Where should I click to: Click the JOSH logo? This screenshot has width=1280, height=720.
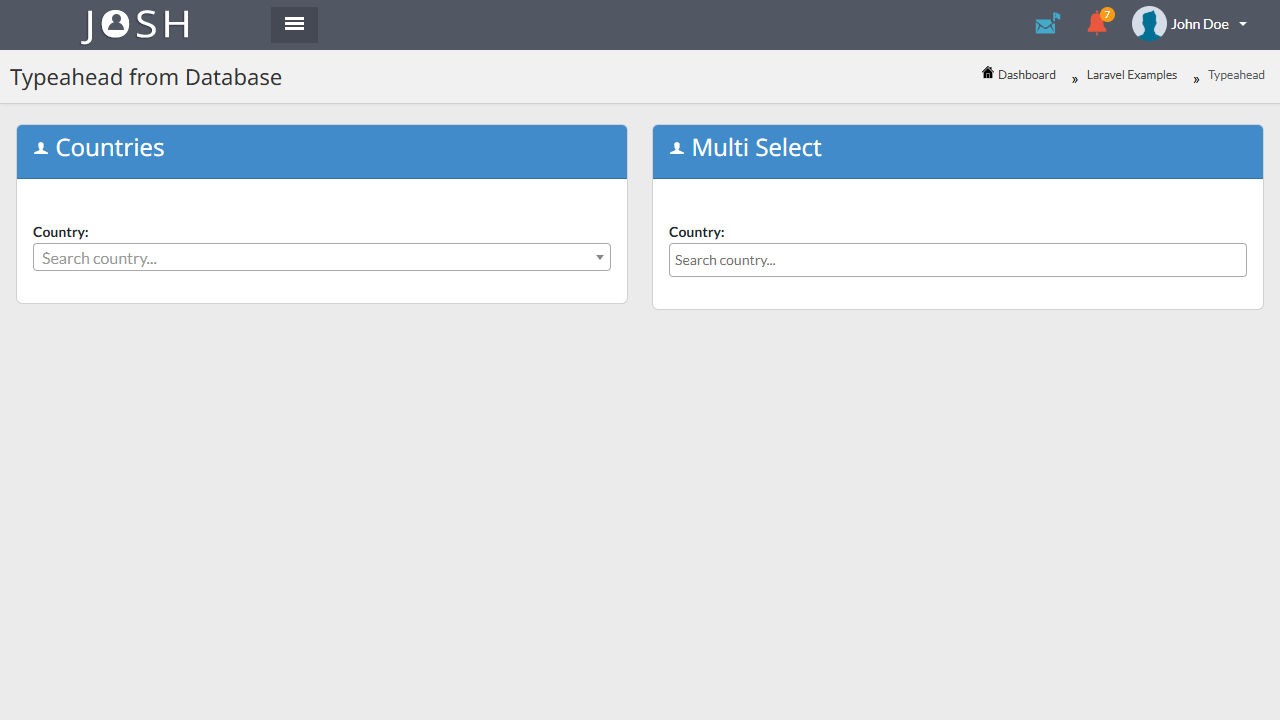click(x=134, y=24)
